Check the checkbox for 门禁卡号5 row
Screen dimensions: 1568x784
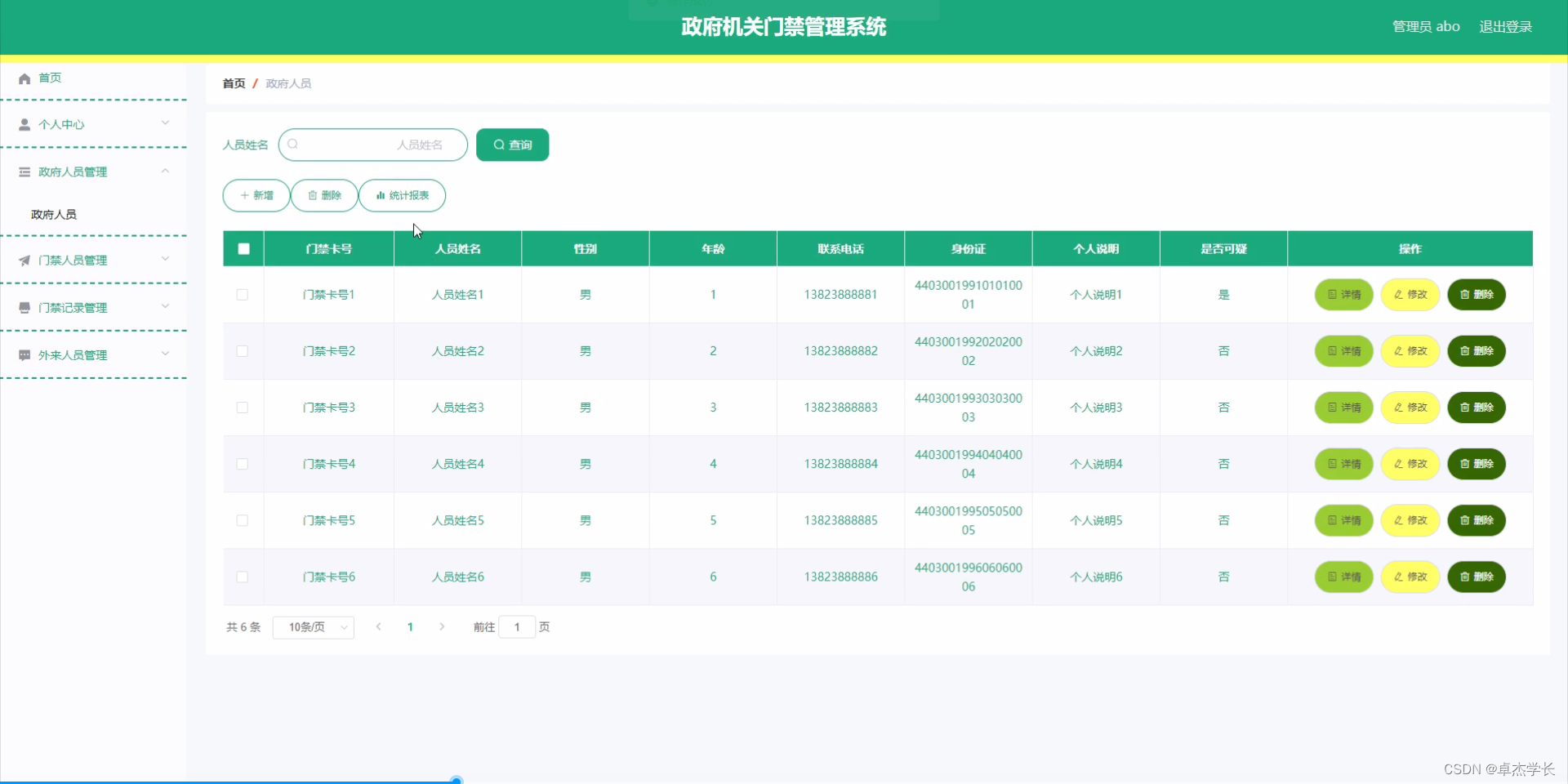[x=242, y=521]
